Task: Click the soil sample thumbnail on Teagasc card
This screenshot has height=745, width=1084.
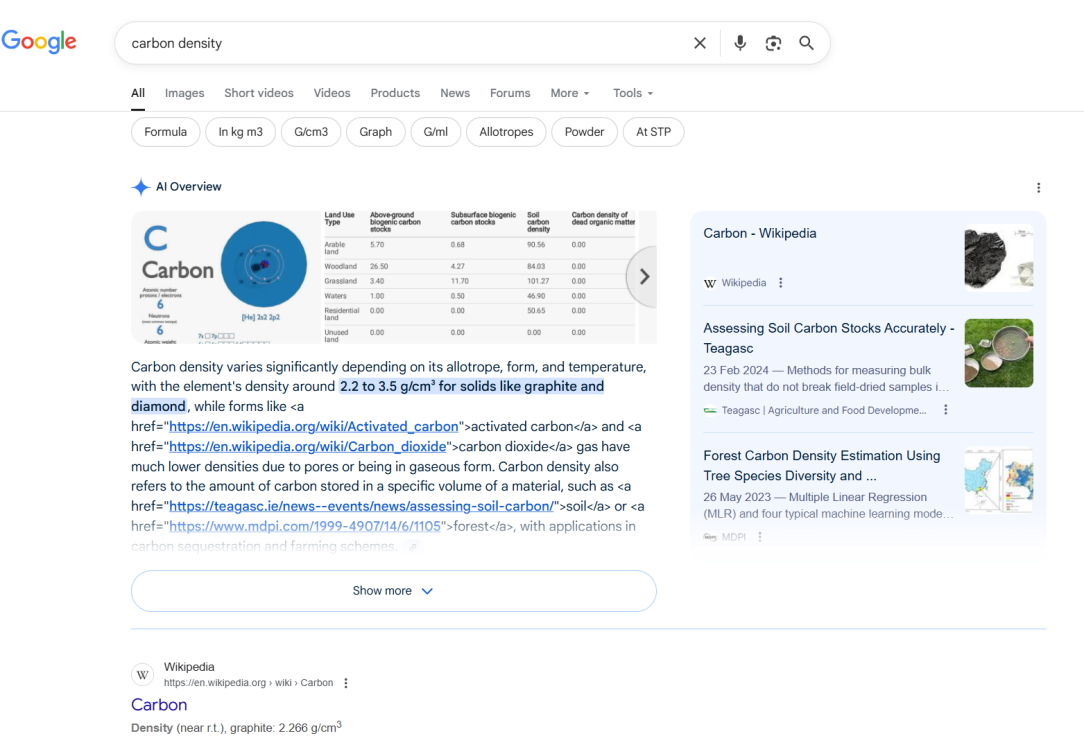Action: coord(998,353)
